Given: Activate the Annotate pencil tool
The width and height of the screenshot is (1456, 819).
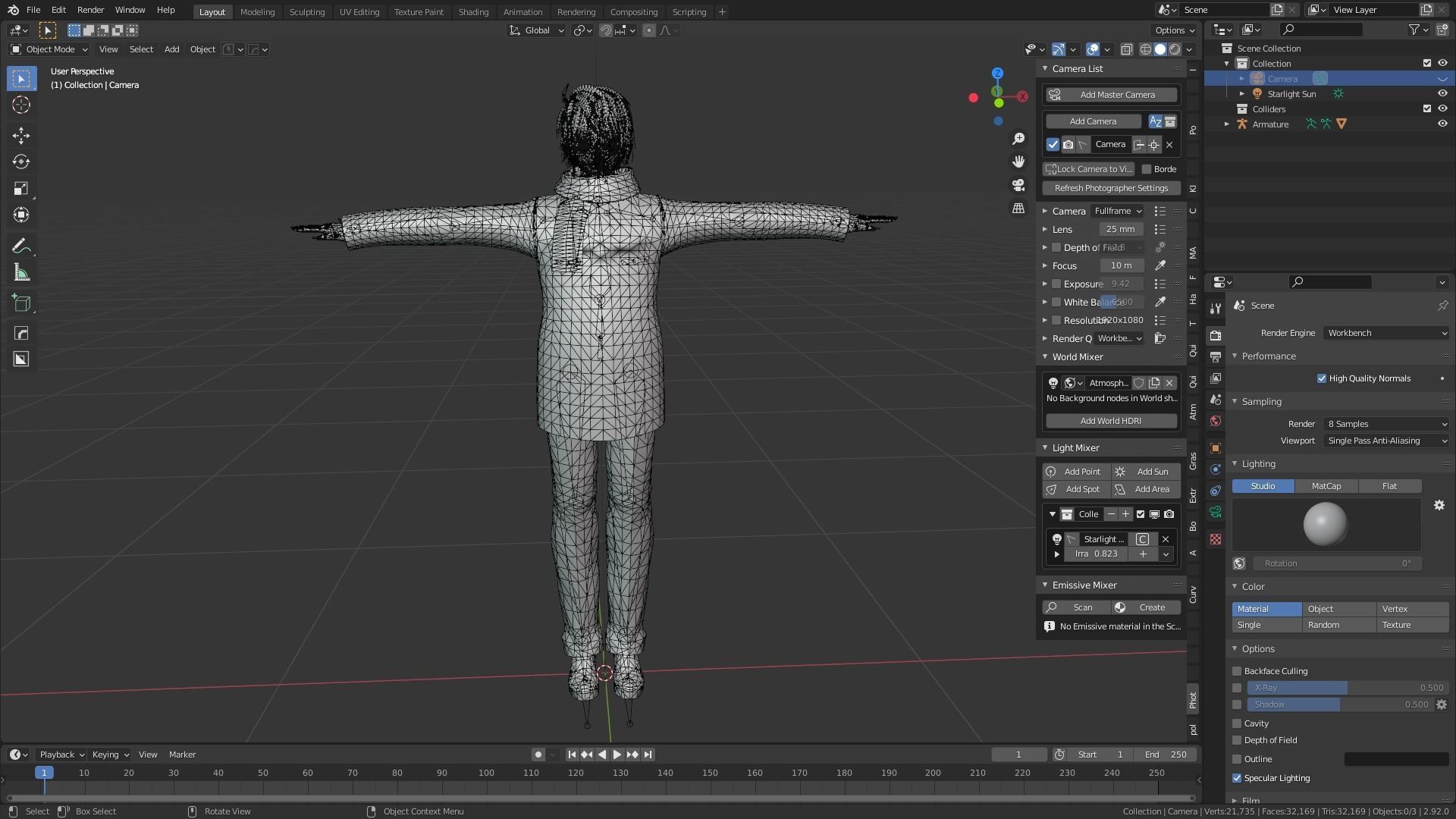Looking at the screenshot, I should pos(21,246).
